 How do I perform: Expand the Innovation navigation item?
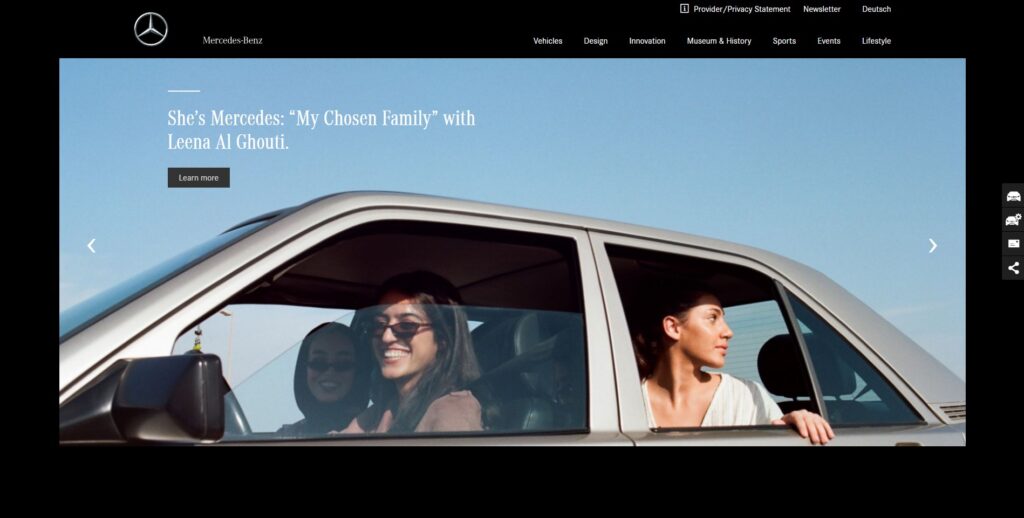647,41
